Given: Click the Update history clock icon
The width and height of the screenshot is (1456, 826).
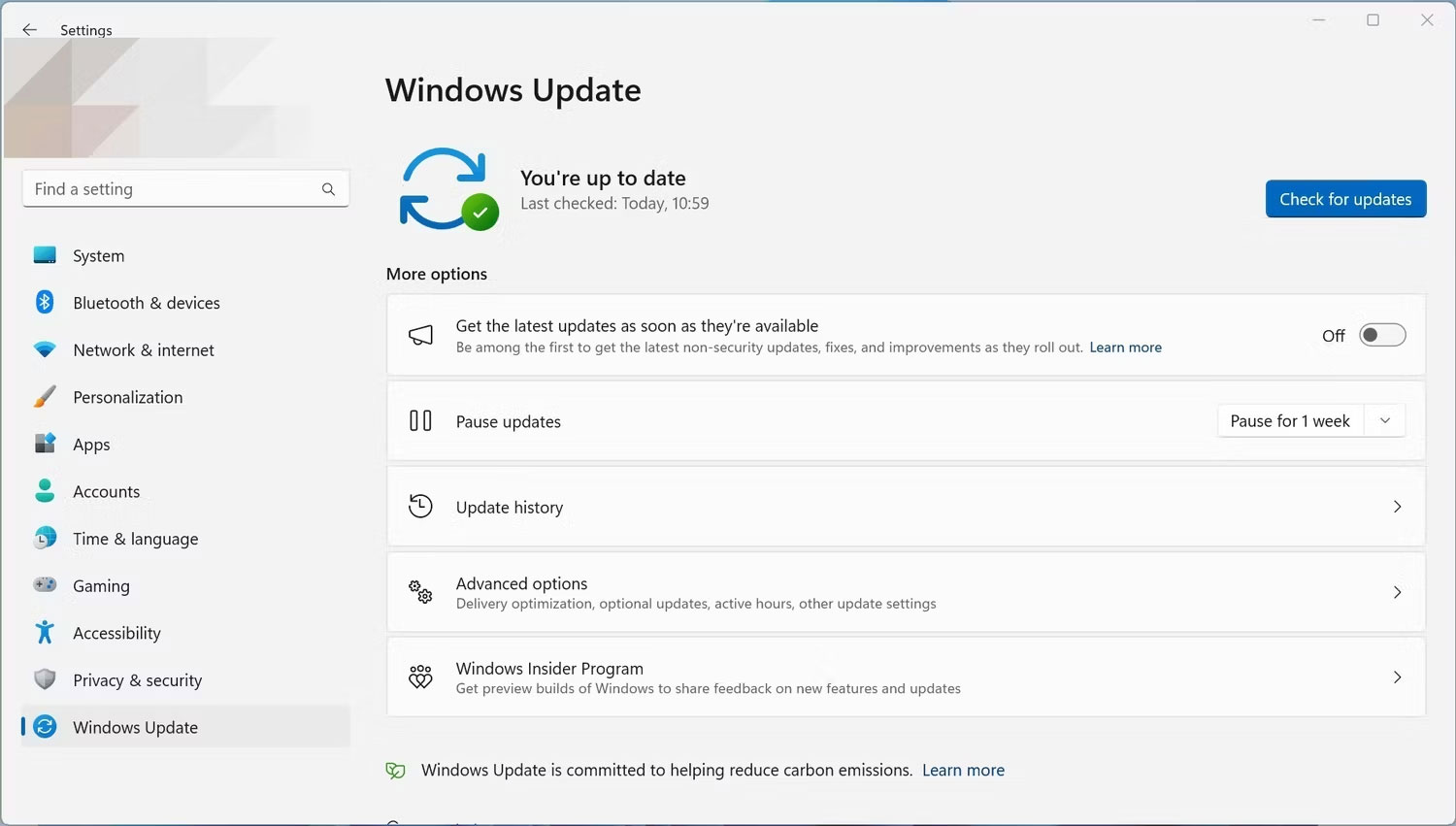Looking at the screenshot, I should coord(420,507).
